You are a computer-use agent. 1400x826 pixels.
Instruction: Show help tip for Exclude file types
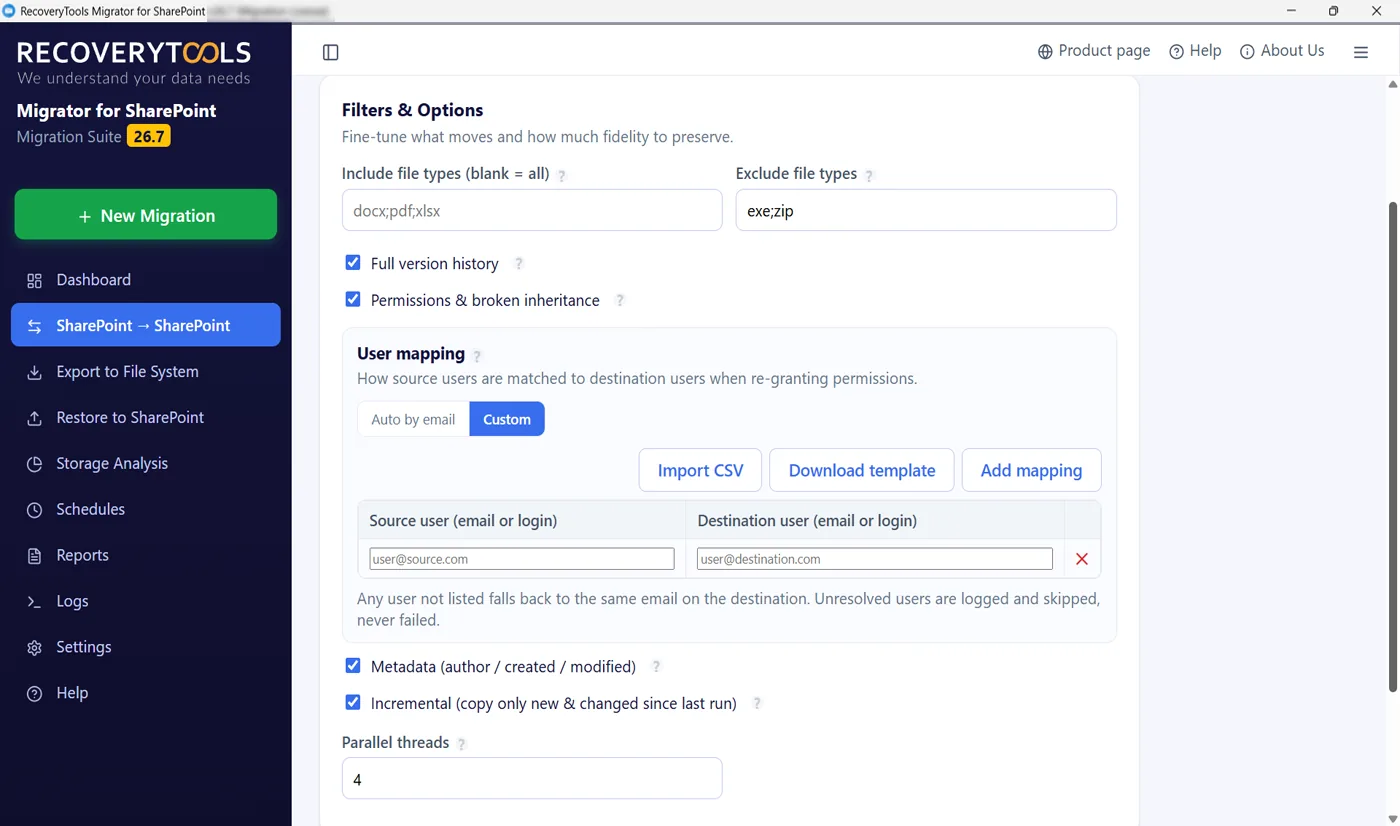(869, 175)
